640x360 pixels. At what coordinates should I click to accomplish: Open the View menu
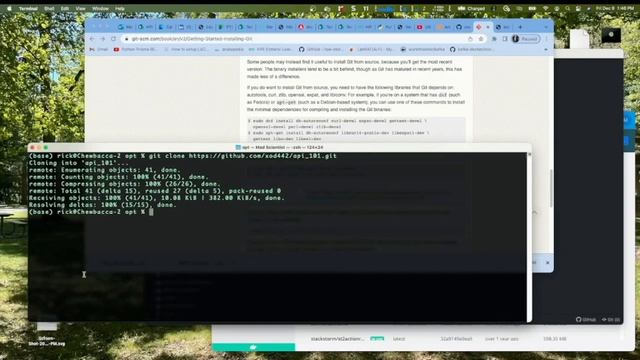pos(81,9)
